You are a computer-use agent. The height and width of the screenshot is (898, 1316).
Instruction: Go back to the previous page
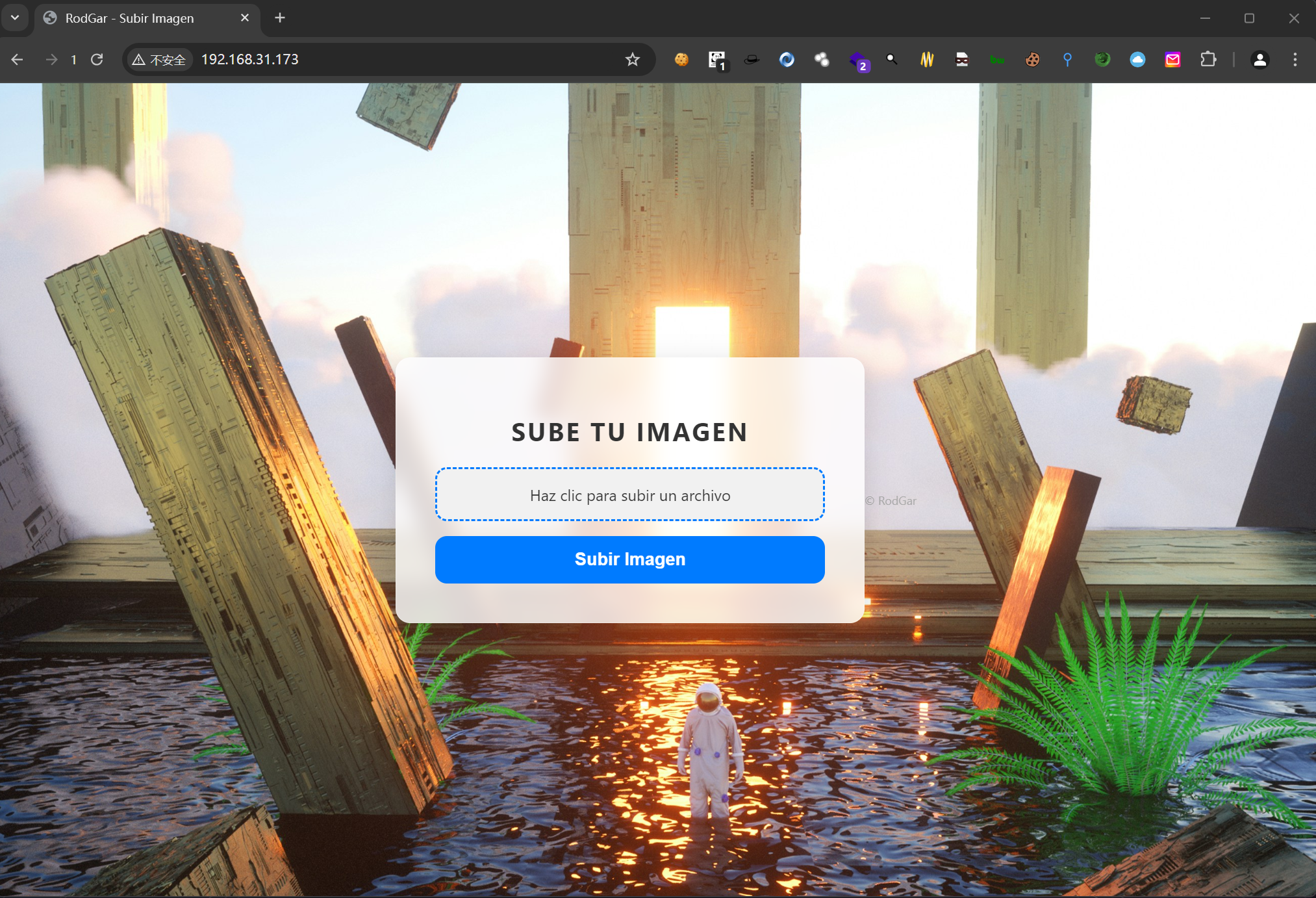tap(18, 60)
